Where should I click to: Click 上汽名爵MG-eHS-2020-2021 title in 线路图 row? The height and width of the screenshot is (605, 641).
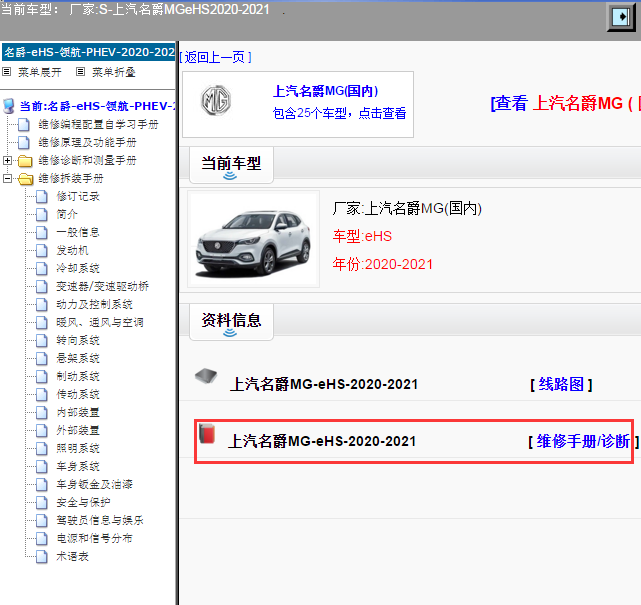click(x=324, y=384)
